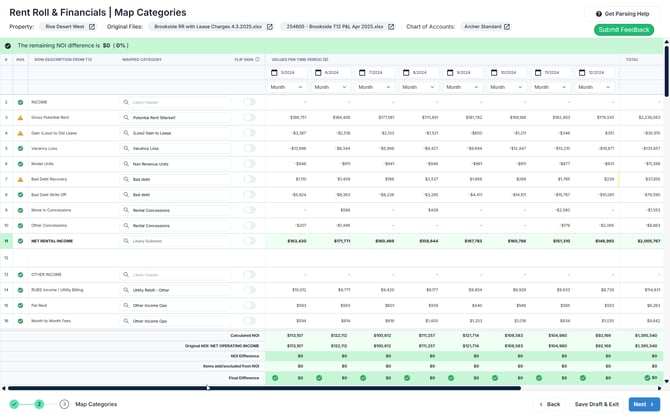This screenshot has width=670, height=418.
Task: Click the Submit Feedback button
Action: click(x=623, y=30)
